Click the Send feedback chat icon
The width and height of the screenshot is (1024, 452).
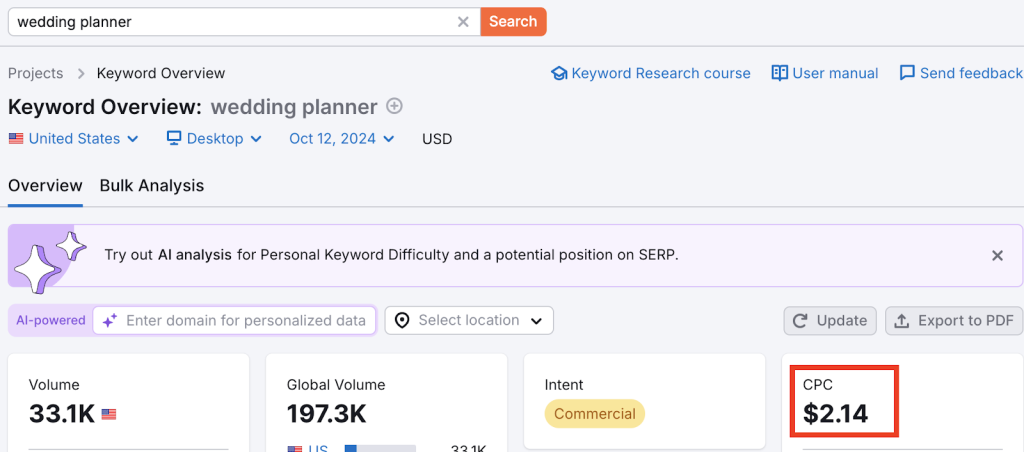(x=907, y=73)
